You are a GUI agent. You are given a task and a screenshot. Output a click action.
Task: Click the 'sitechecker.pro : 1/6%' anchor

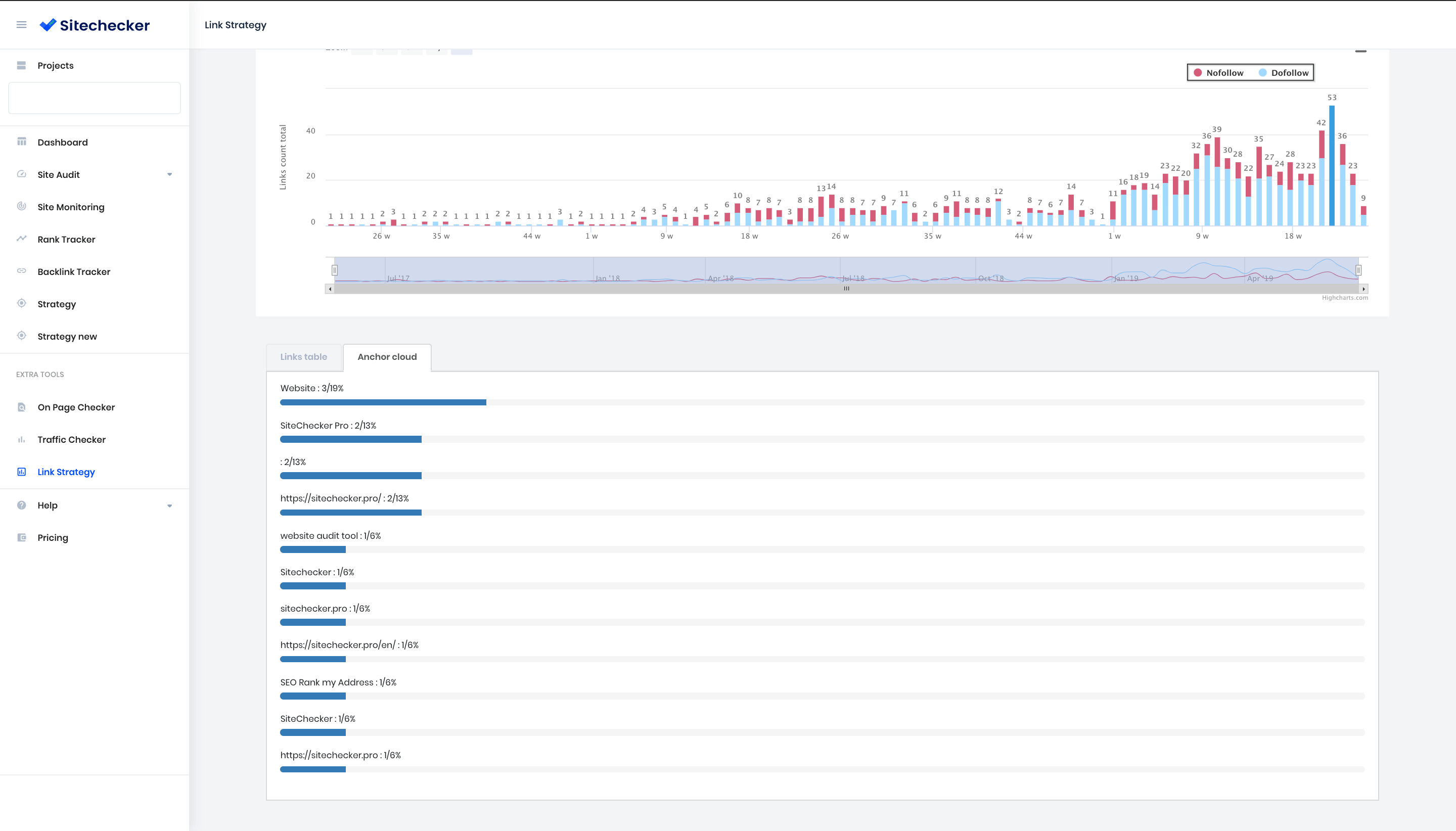click(326, 609)
